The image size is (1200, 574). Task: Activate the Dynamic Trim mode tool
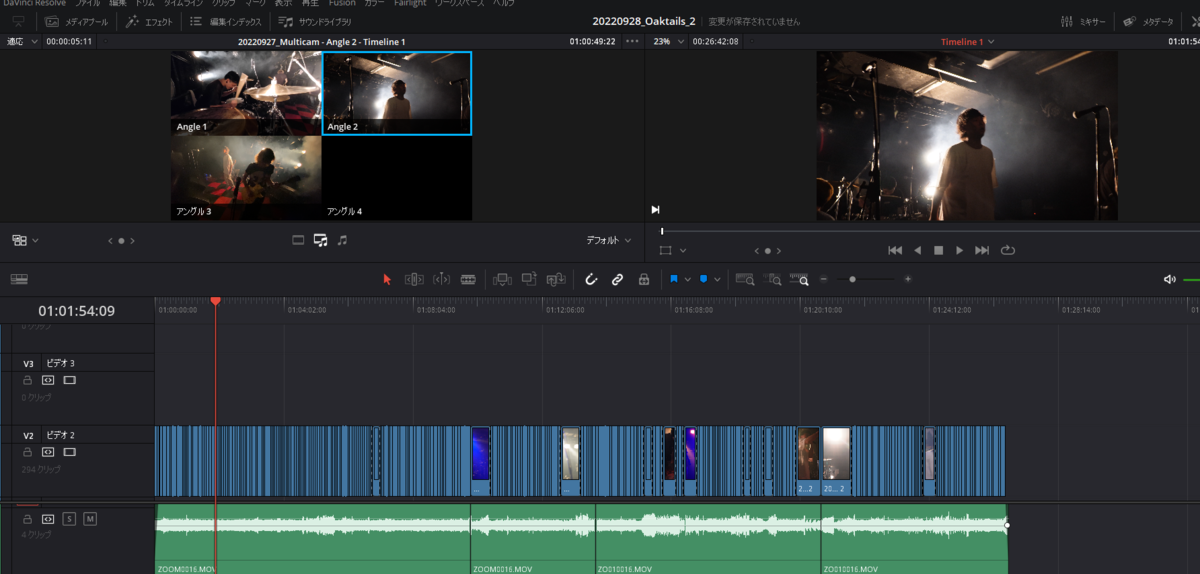coord(441,280)
